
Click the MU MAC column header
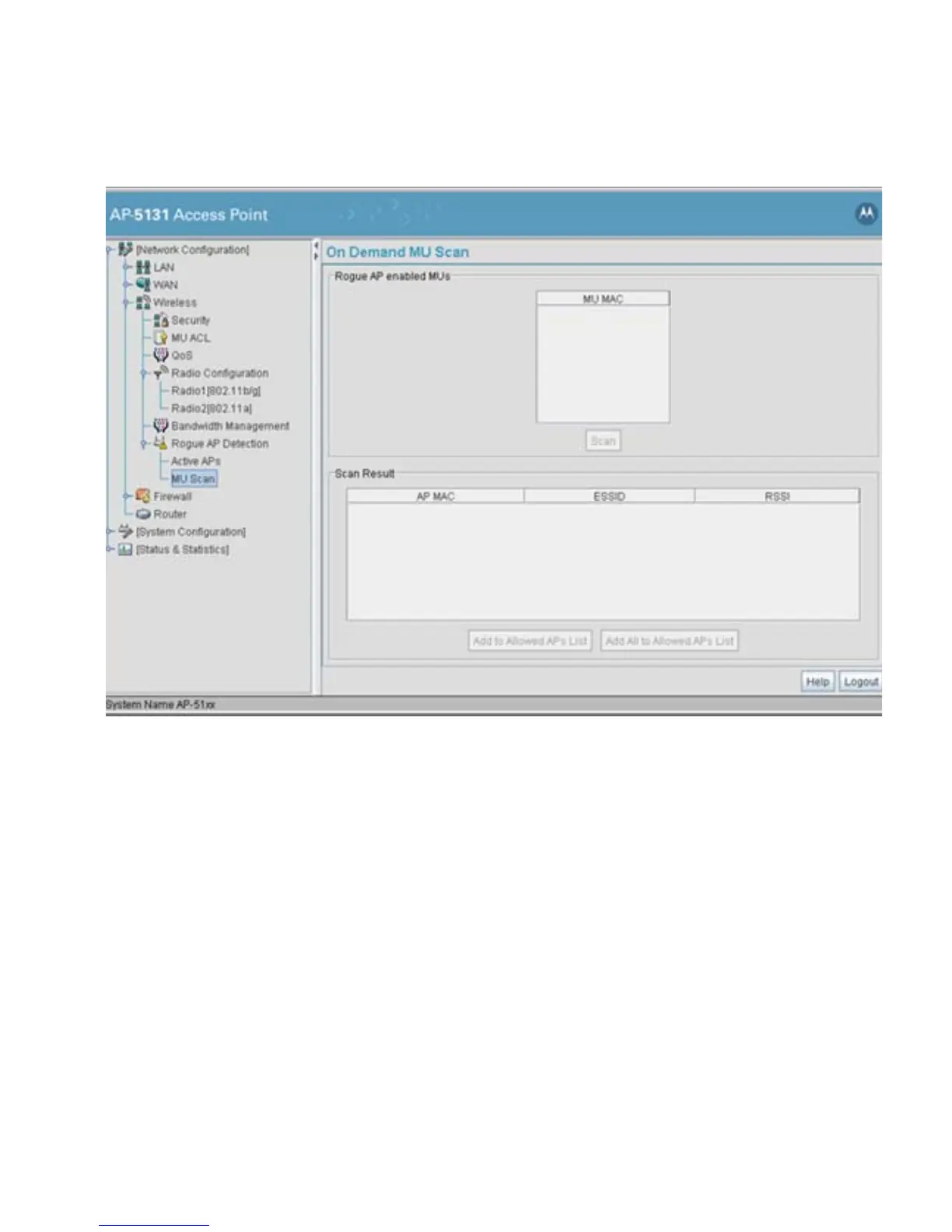tap(603, 299)
